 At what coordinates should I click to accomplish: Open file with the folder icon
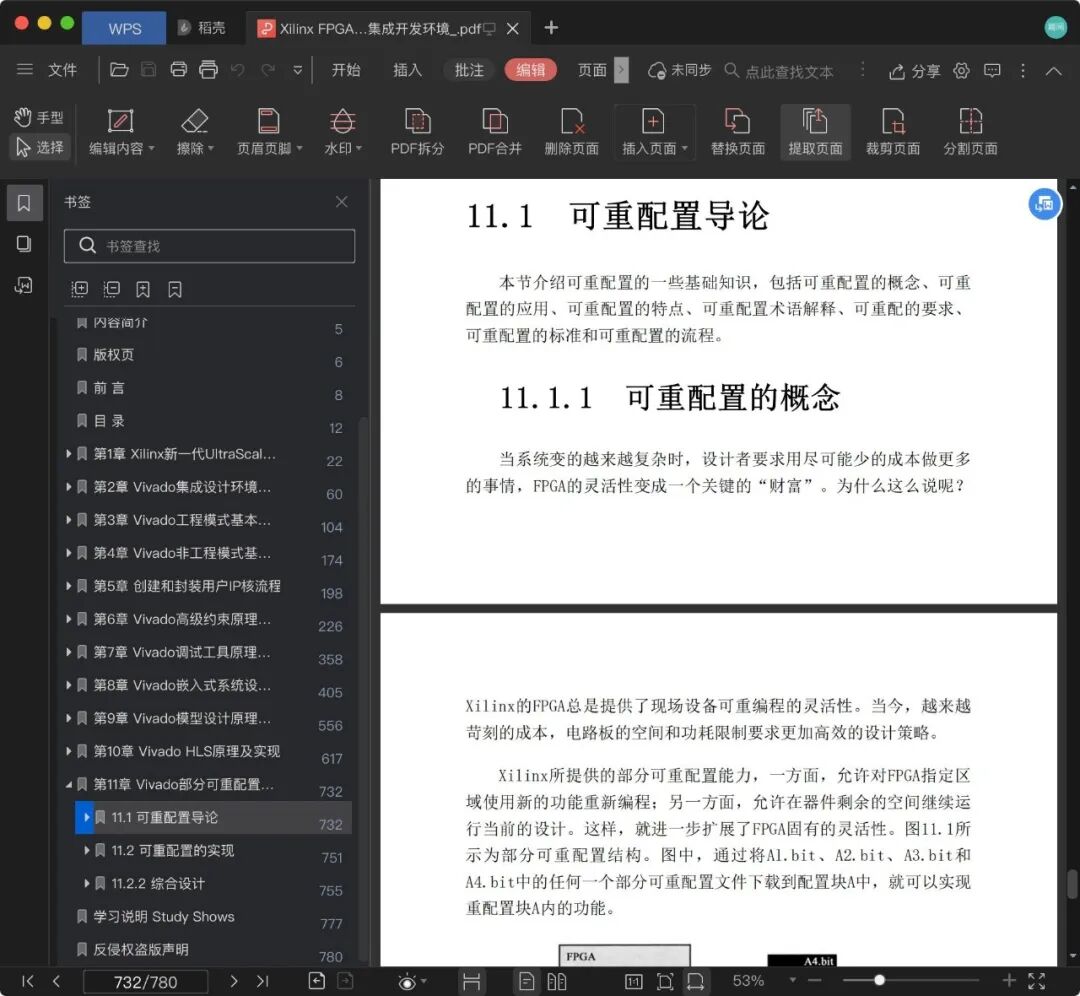click(x=119, y=70)
